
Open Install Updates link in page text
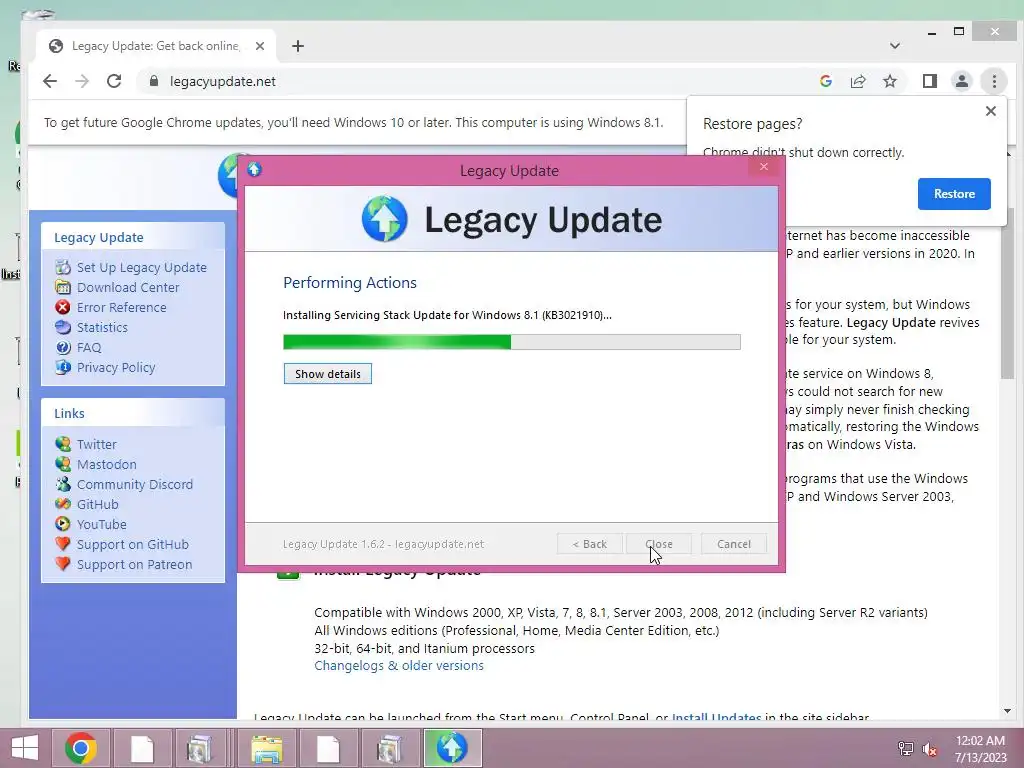pyautogui.click(x=716, y=718)
